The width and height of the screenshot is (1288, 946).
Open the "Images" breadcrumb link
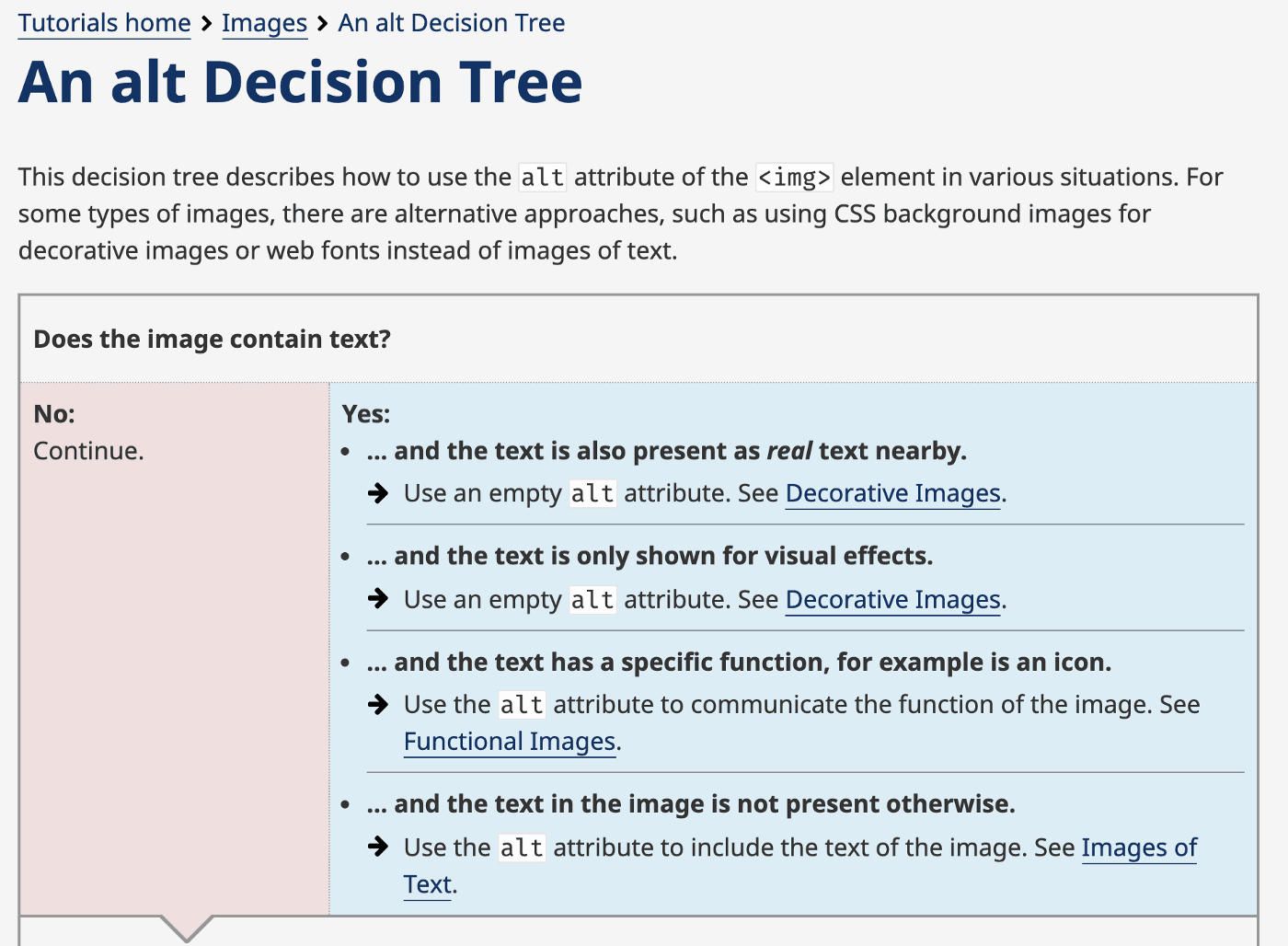(264, 23)
